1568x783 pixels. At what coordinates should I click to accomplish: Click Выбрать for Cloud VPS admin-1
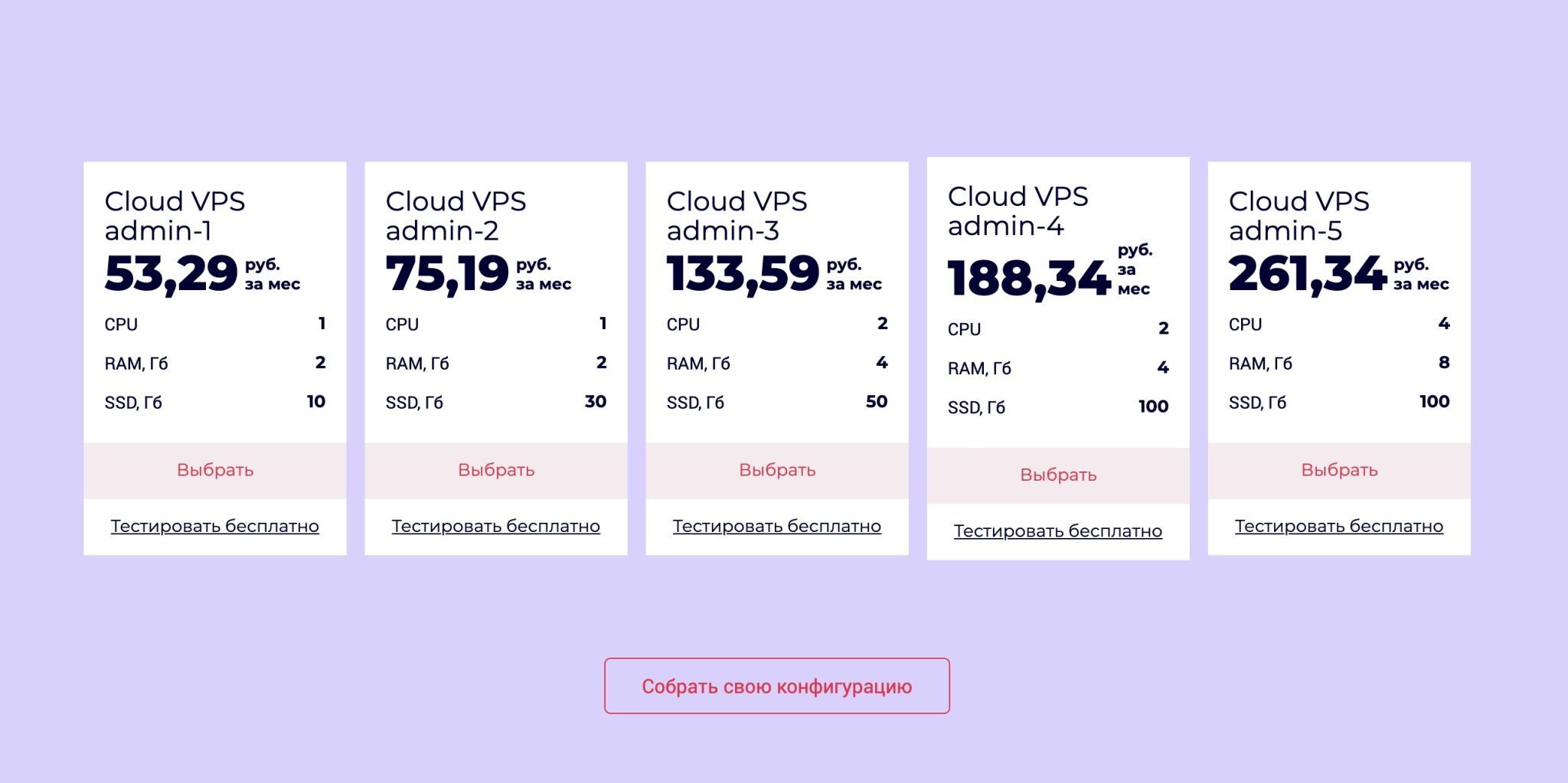pos(215,470)
